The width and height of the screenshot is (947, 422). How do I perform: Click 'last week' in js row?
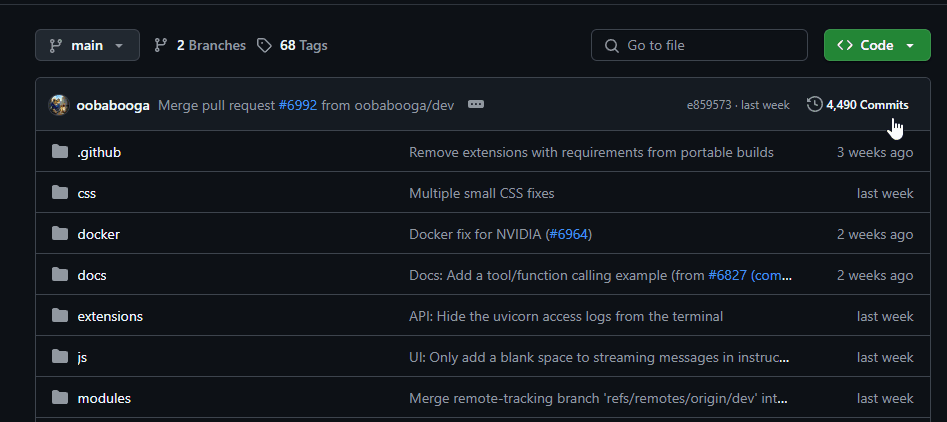885,357
